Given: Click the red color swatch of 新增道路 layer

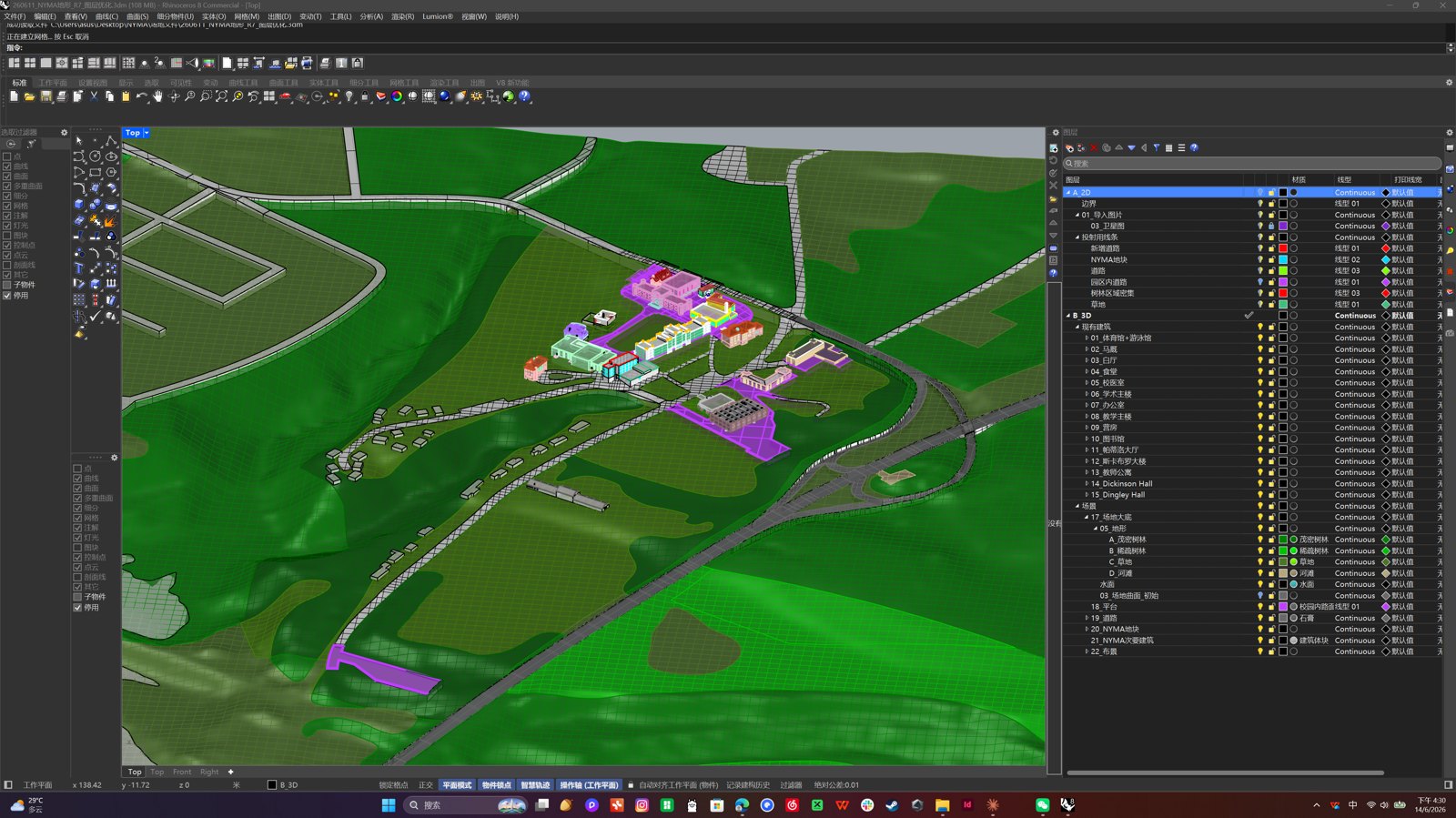Looking at the screenshot, I should point(1283,248).
